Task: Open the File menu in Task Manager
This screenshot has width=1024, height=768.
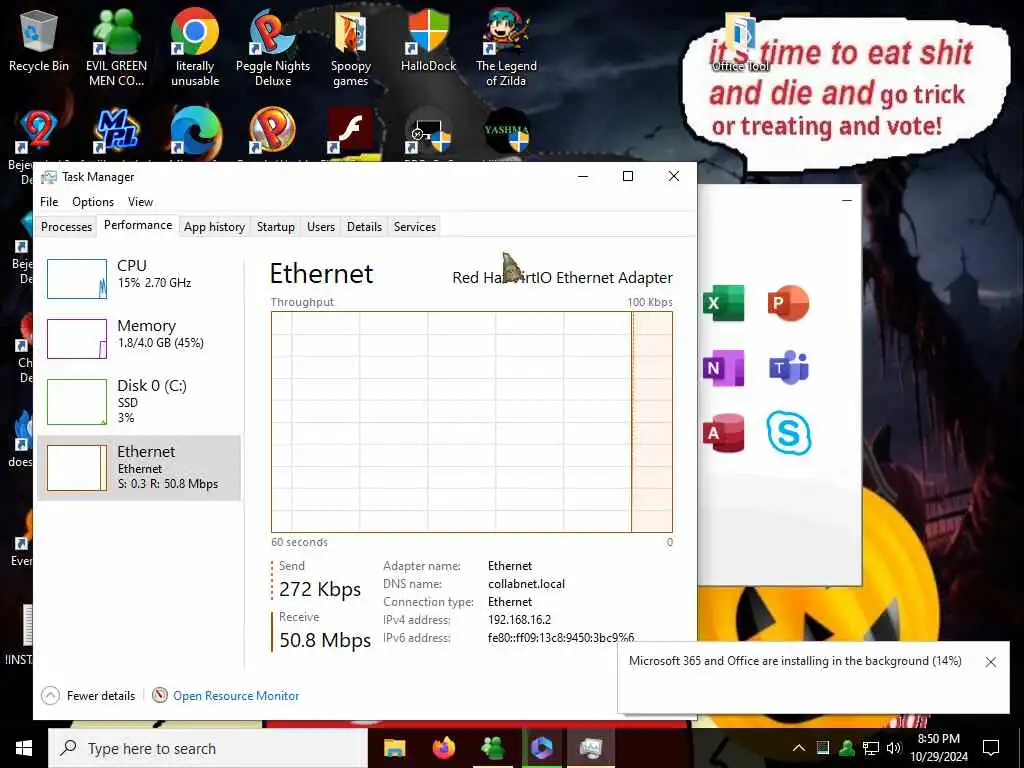Action: click(x=49, y=202)
